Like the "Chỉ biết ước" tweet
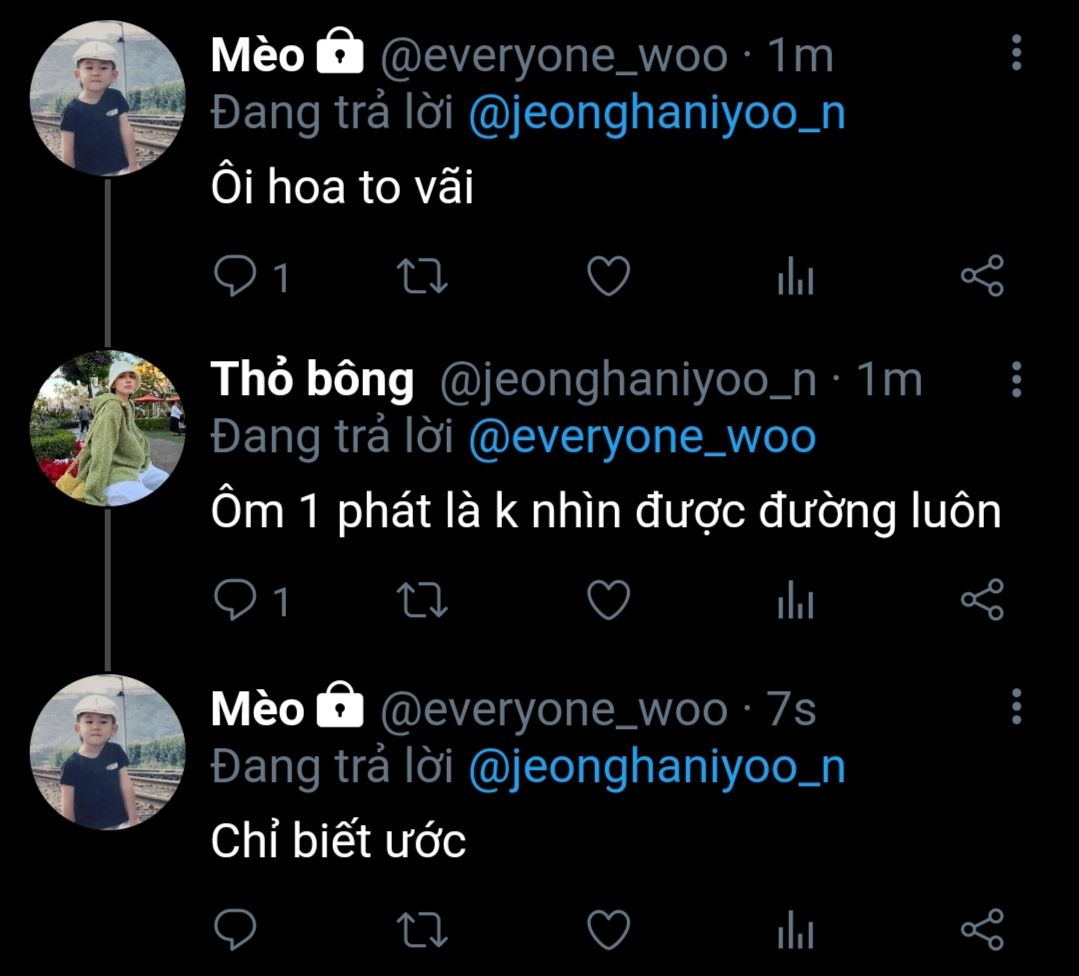The height and width of the screenshot is (976, 1079). (607, 929)
